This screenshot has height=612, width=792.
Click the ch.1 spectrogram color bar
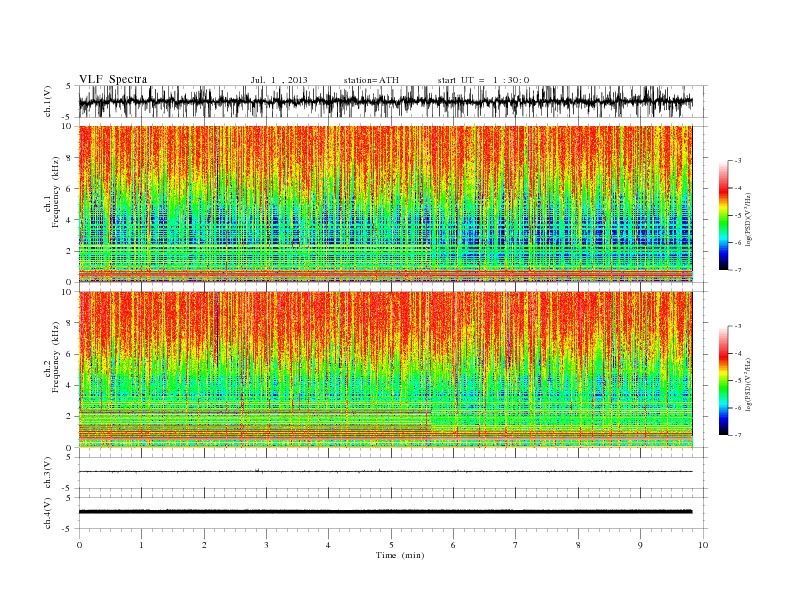point(724,215)
